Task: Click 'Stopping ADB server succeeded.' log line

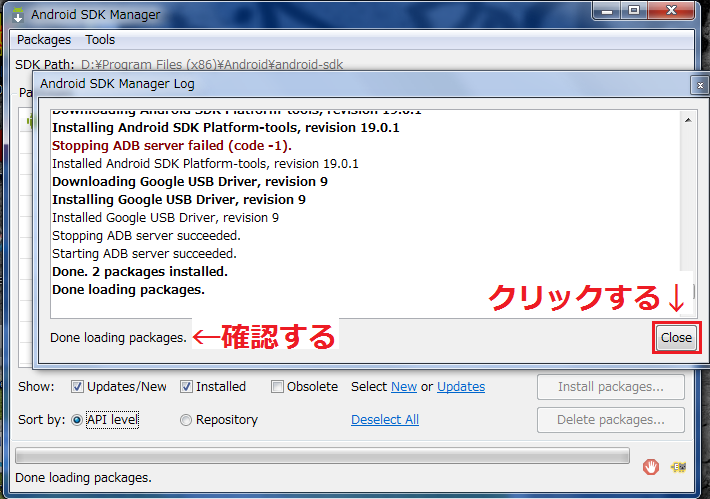Action: (x=146, y=235)
